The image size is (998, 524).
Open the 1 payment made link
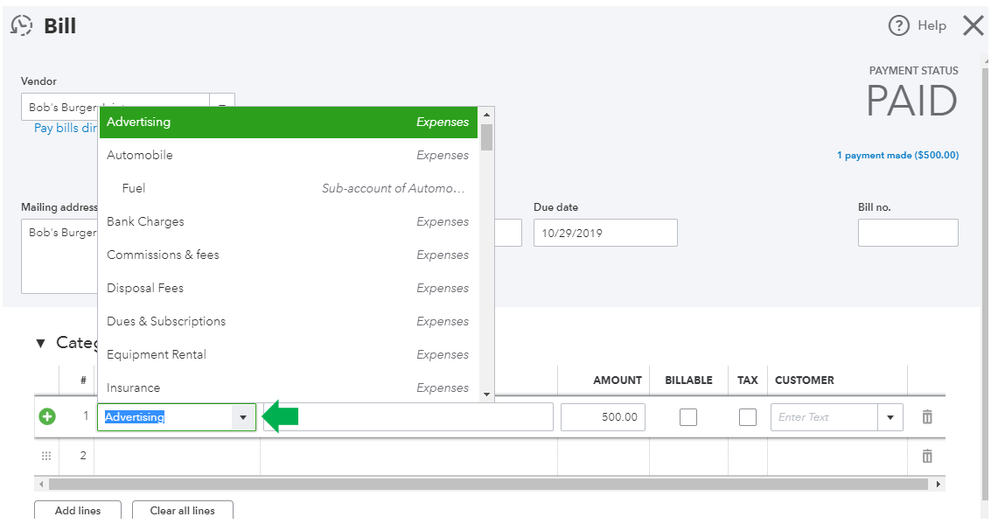point(897,155)
